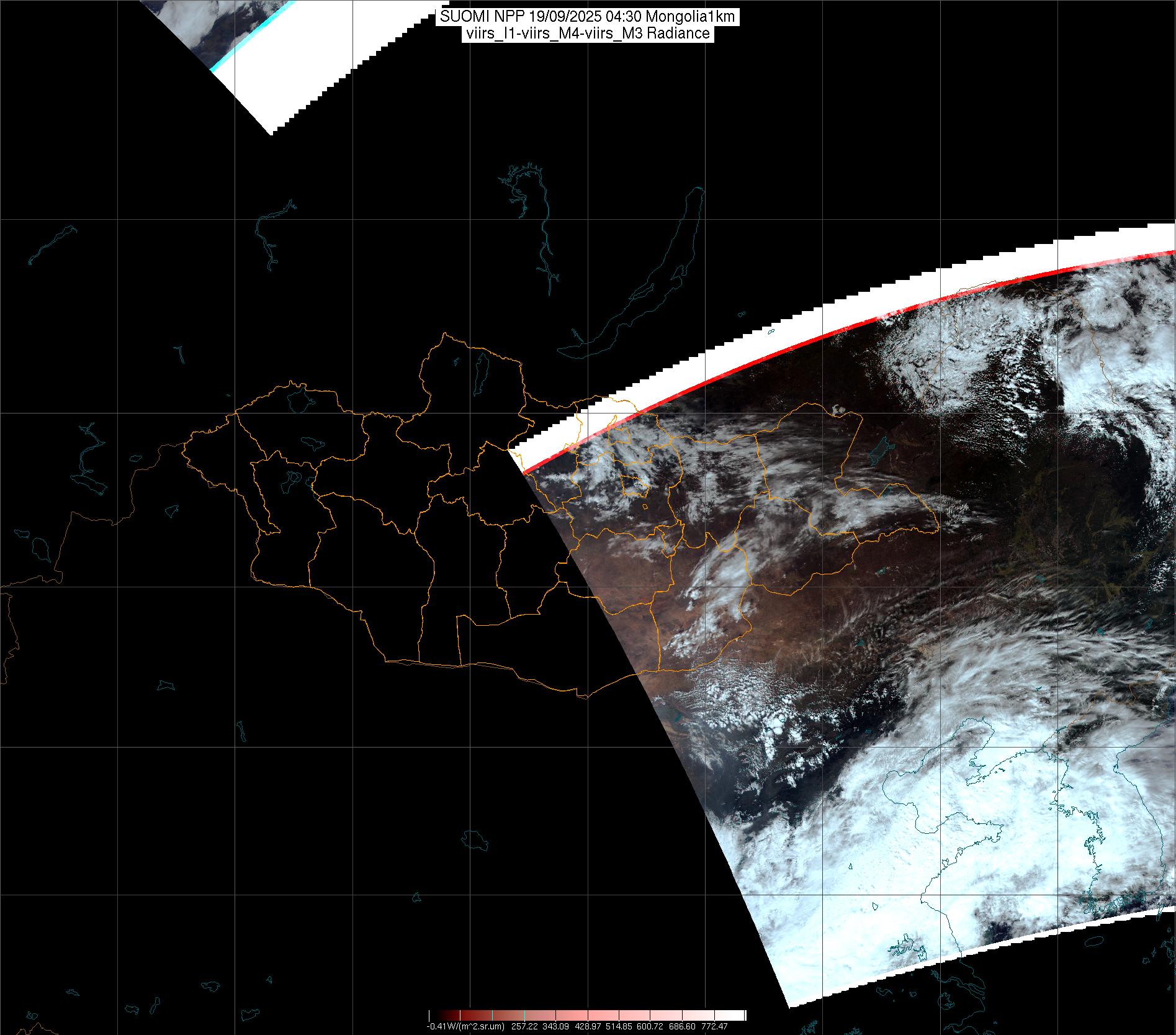This screenshot has height=1035, width=1176.
Task: Click the 428.97 label on the colorbar
Action: (x=588, y=1026)
